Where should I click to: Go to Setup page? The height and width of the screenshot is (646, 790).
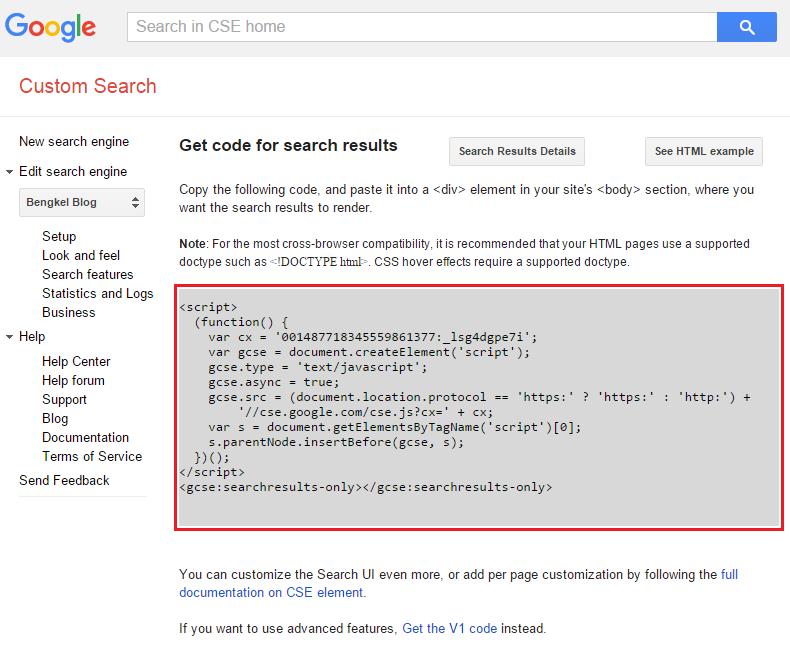[x=59, y=236]
